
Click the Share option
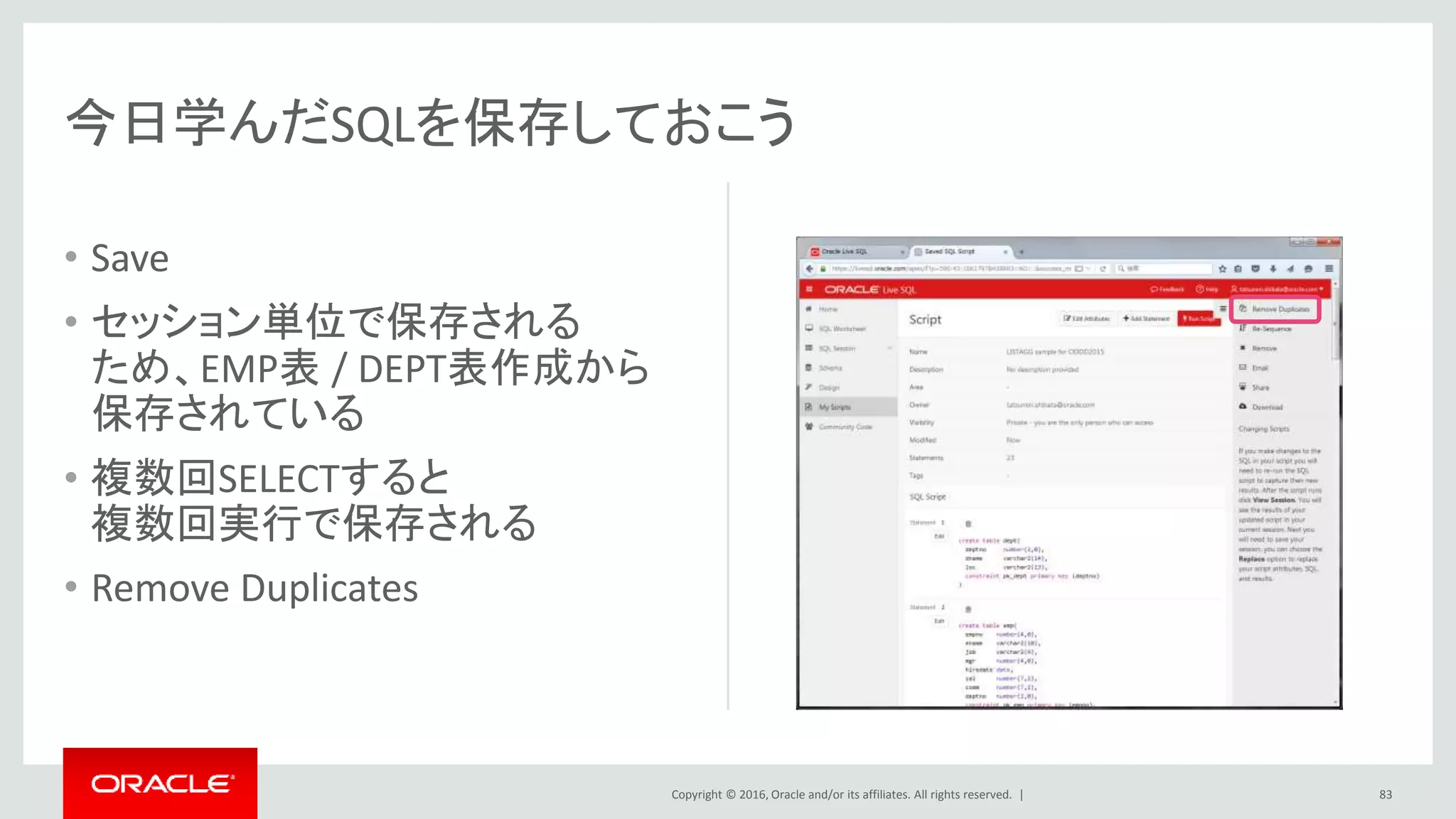[1260, 387]
